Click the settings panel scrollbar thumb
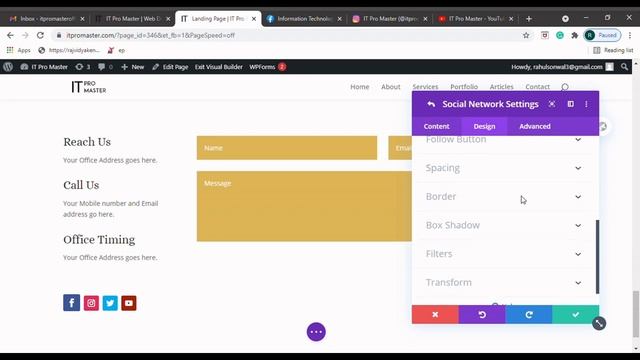 598,256
